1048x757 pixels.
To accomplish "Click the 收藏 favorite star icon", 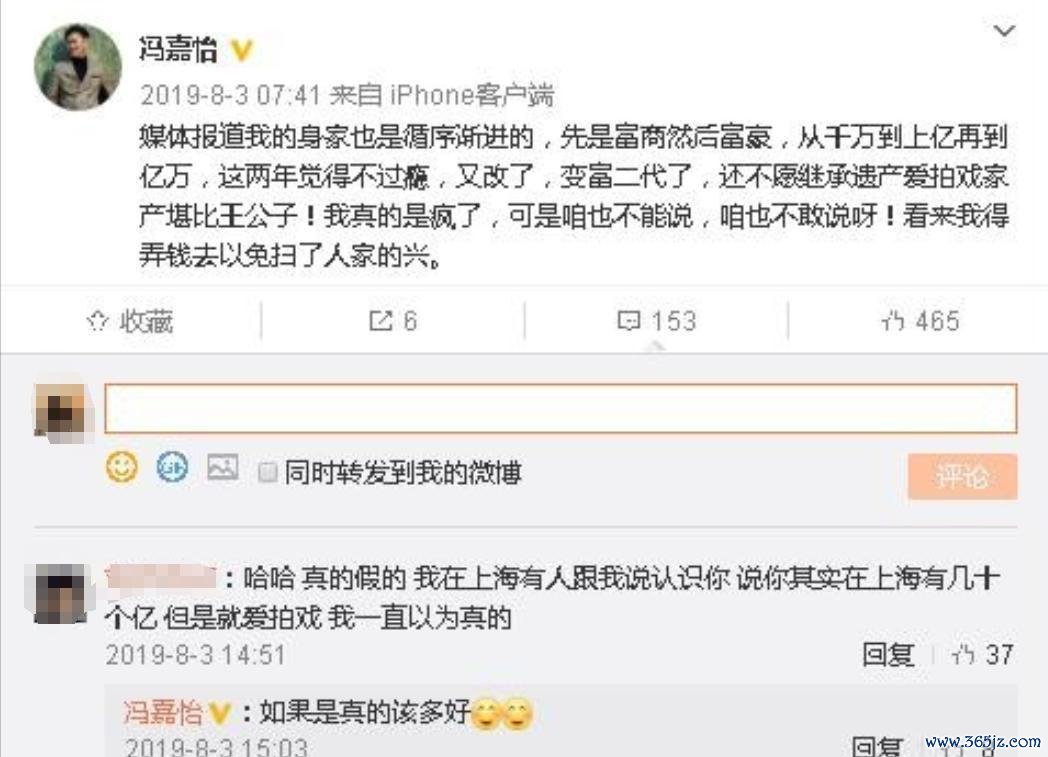I will pos(98,321).
